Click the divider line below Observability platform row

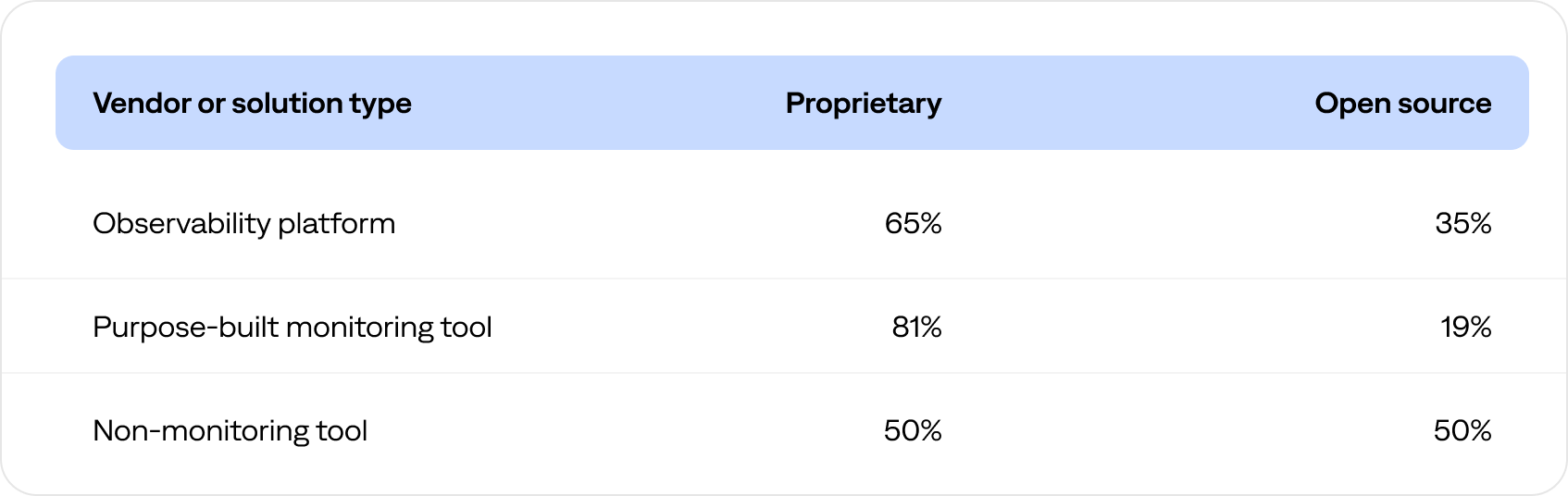pyautogui.click(x=784, y=279)
